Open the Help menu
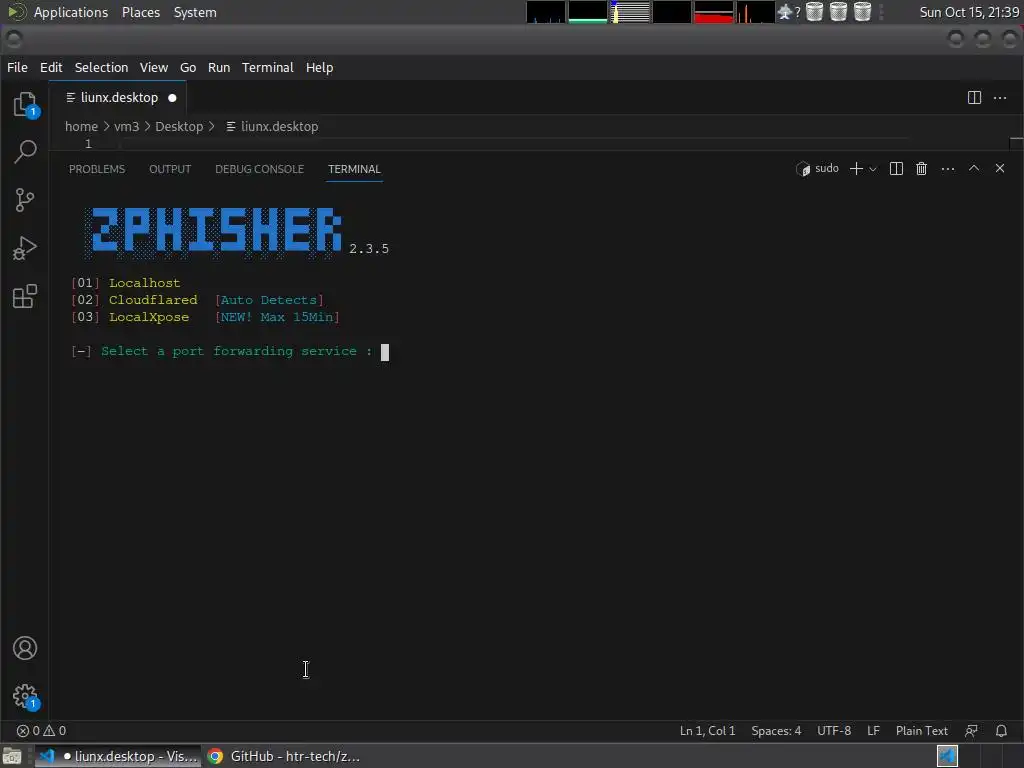Image resolution: width=1024 pixels, height=768 pixels. [319, 67]
